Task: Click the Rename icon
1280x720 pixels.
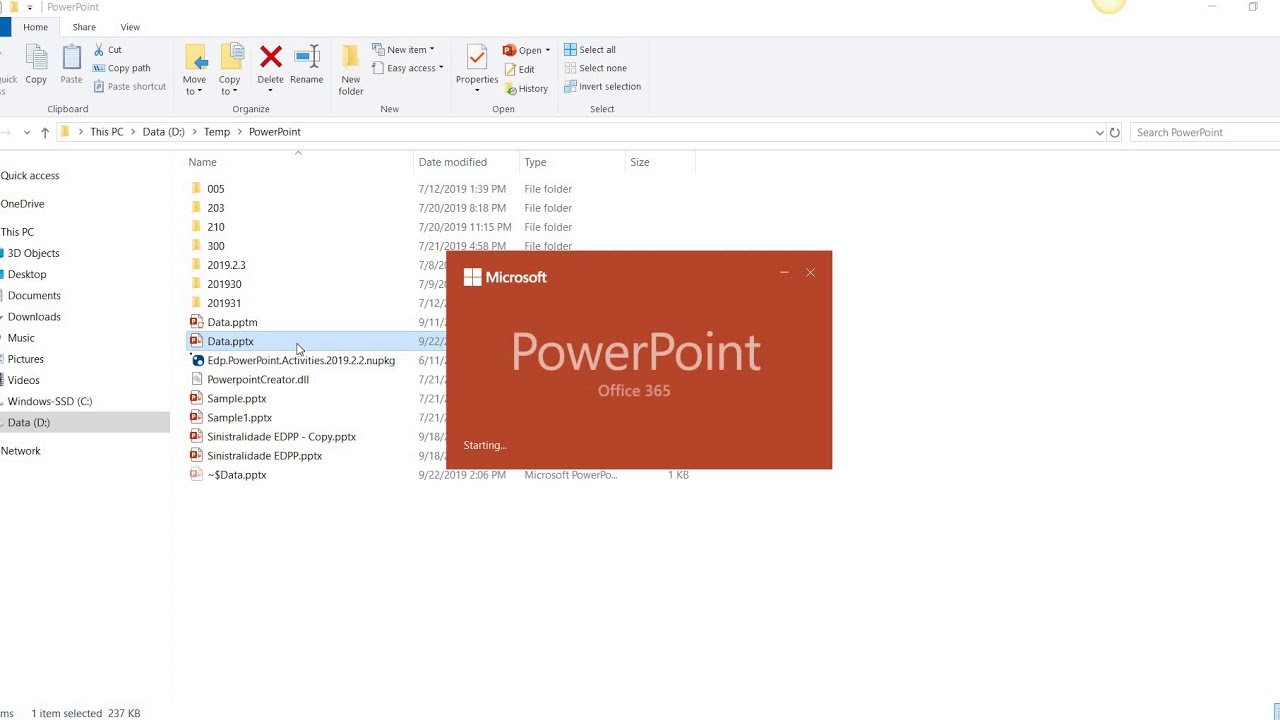Action: (x=306, y=57)
